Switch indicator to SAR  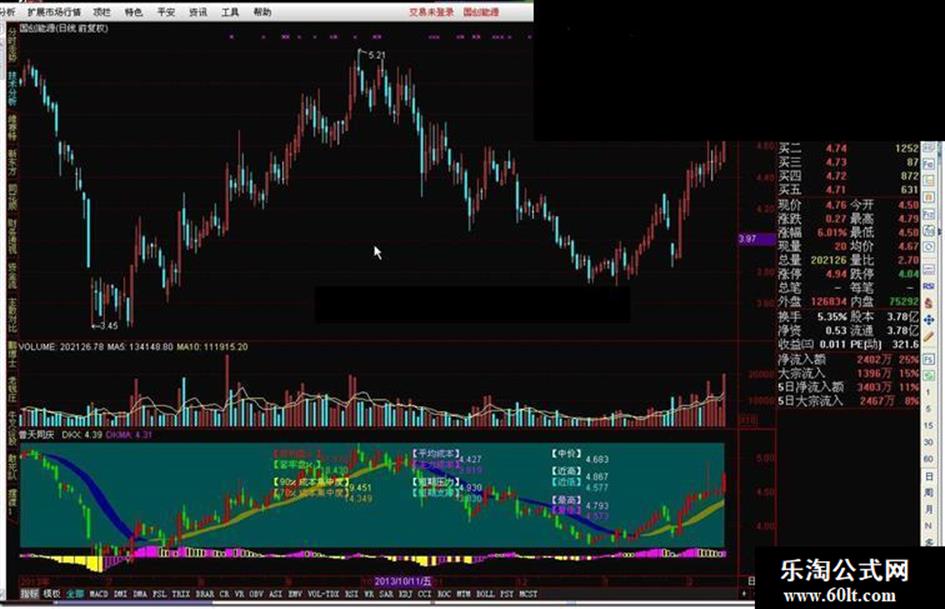pos(384,594)
